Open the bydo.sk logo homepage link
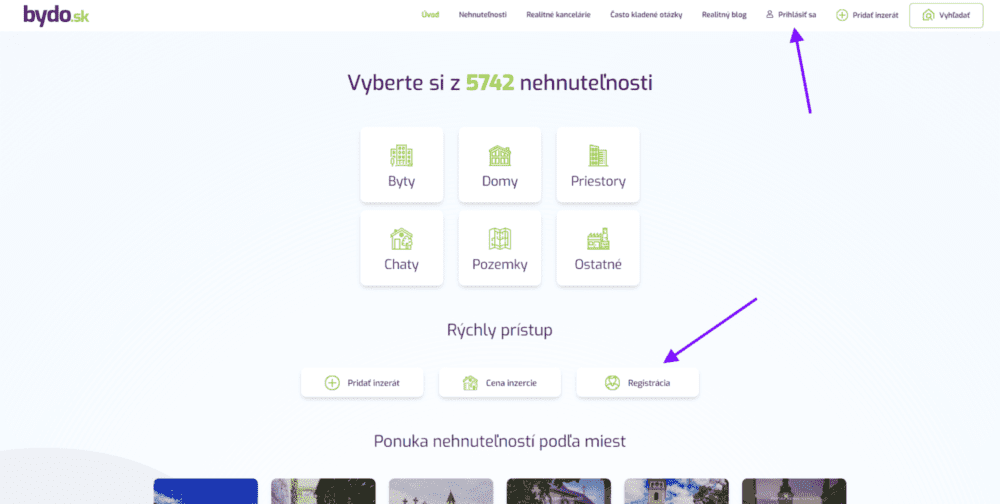The height and width of the screenshot is (504, 1000). tap(57, 15)
